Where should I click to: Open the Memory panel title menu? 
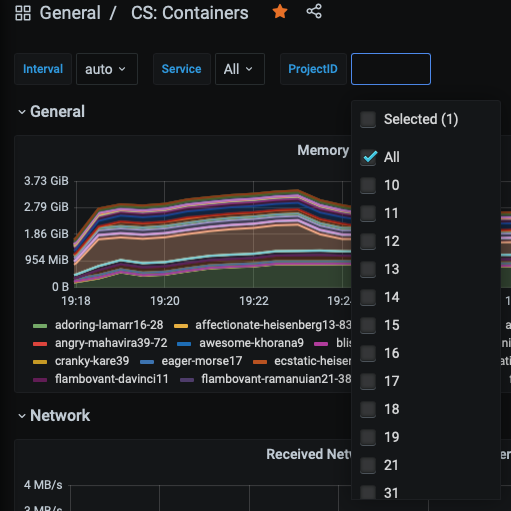click(323, 150)
